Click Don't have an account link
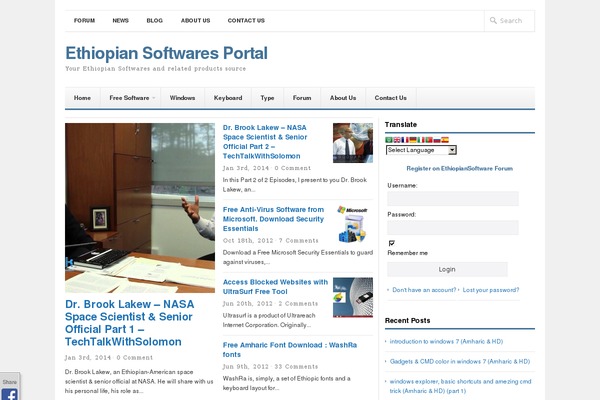 pos(424,290)
